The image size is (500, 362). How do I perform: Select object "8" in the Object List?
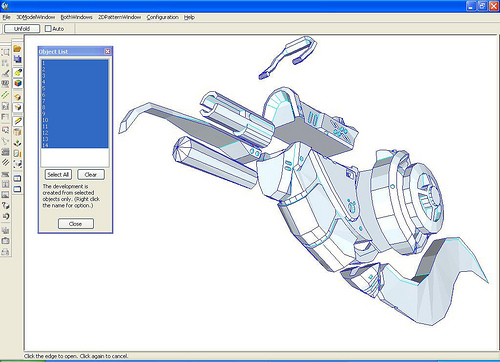point(75,107)
